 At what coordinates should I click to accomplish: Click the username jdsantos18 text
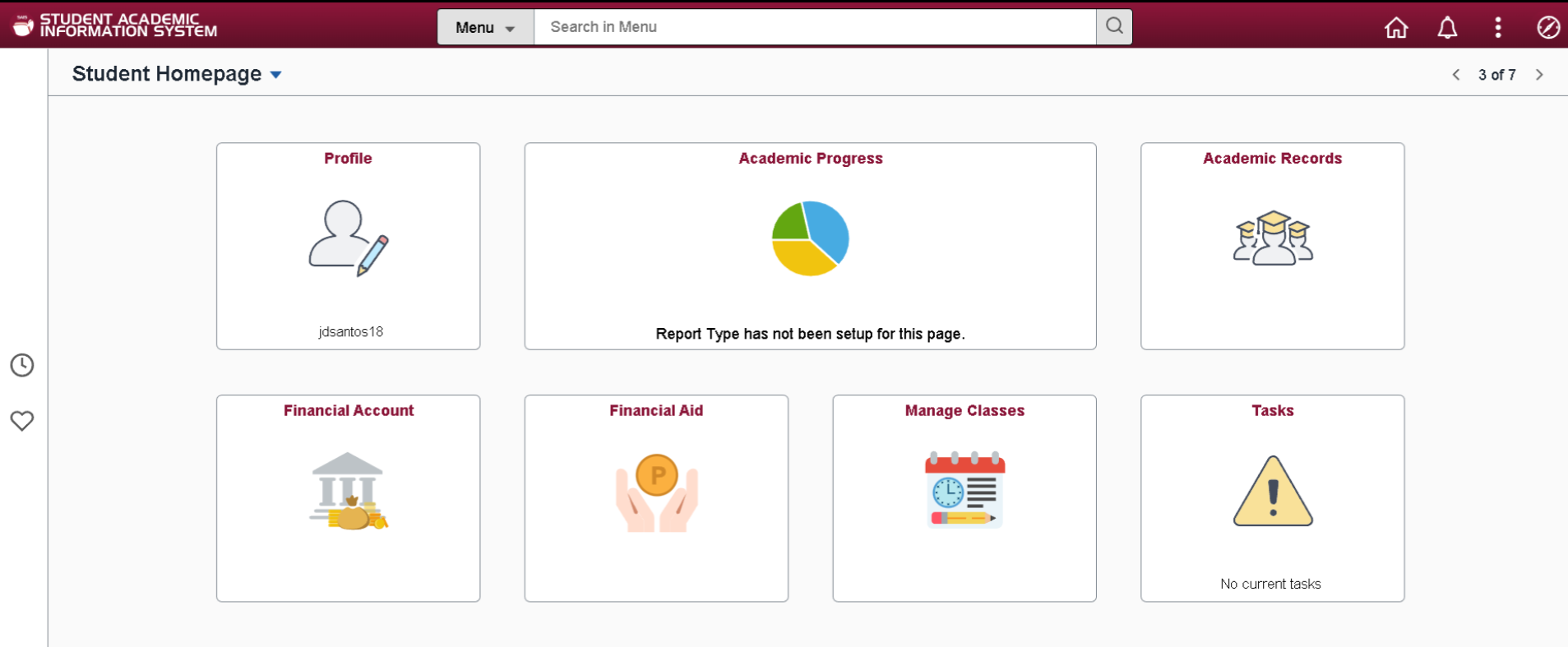point(351,332)
